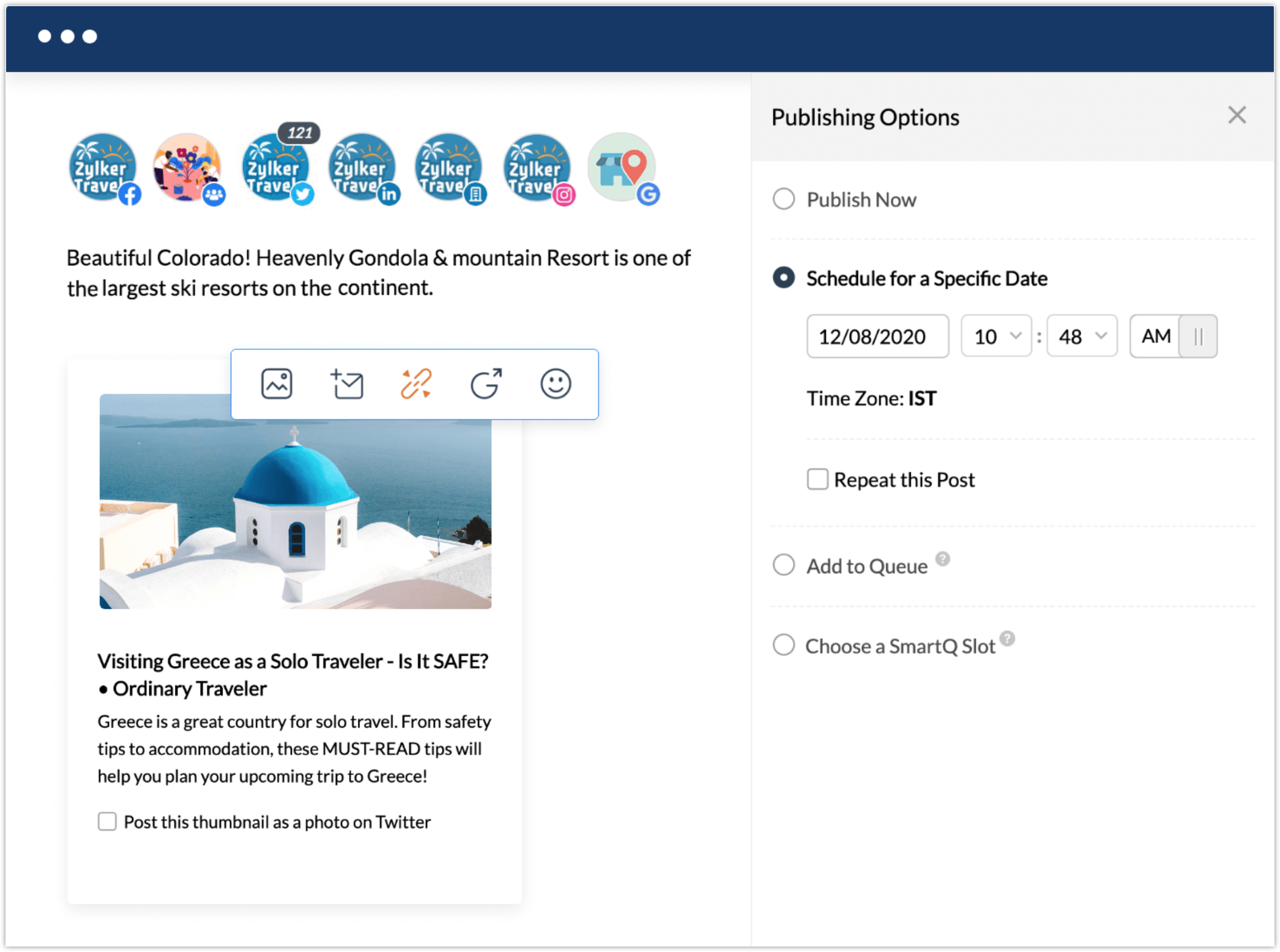Screen dimensions: 1280x952
Task: Select the Zylker Travel Facebook page avatar
Action: (x=102, y=167)
